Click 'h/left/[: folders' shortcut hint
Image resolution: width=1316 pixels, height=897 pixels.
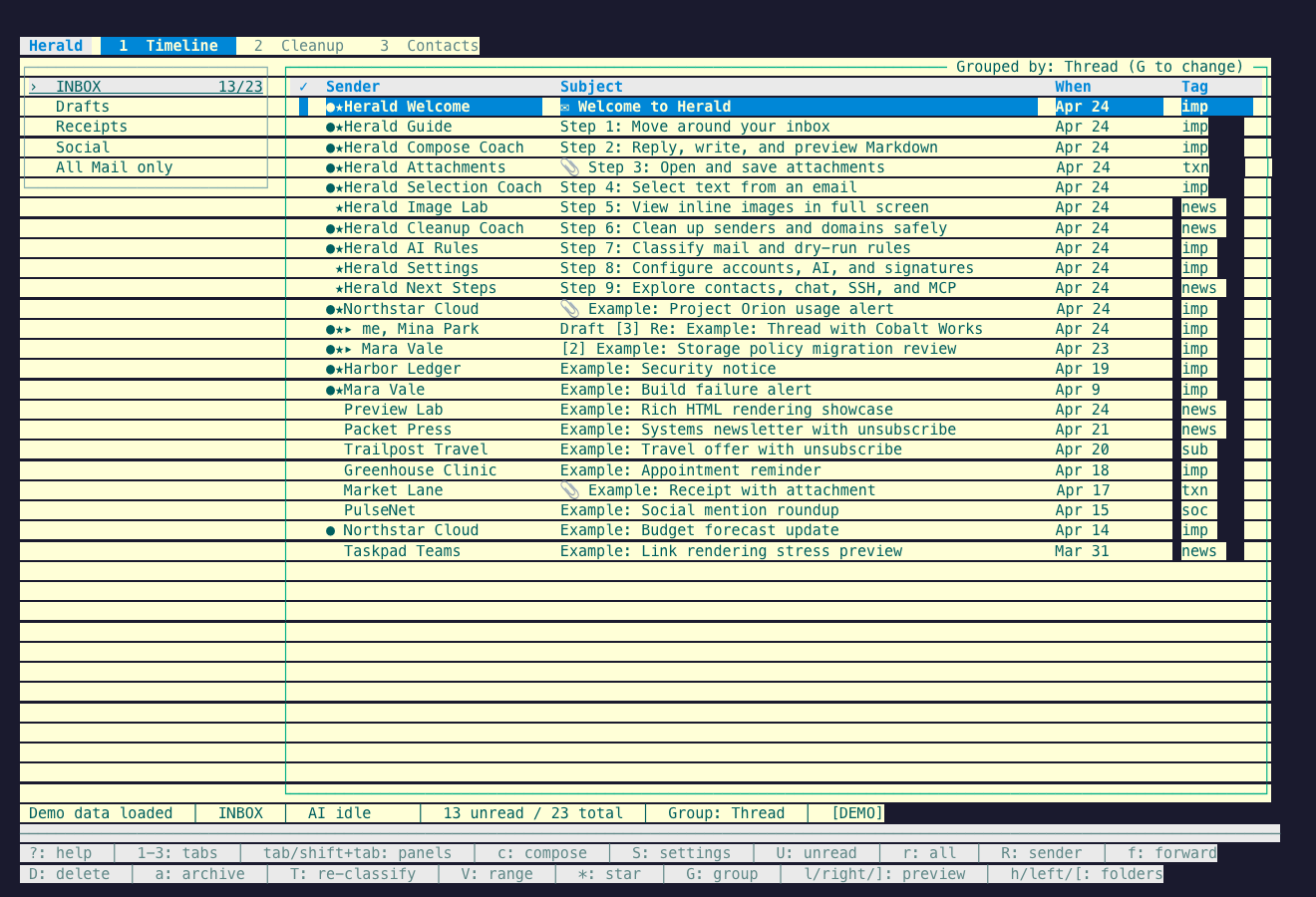[x=1087, y=874]
